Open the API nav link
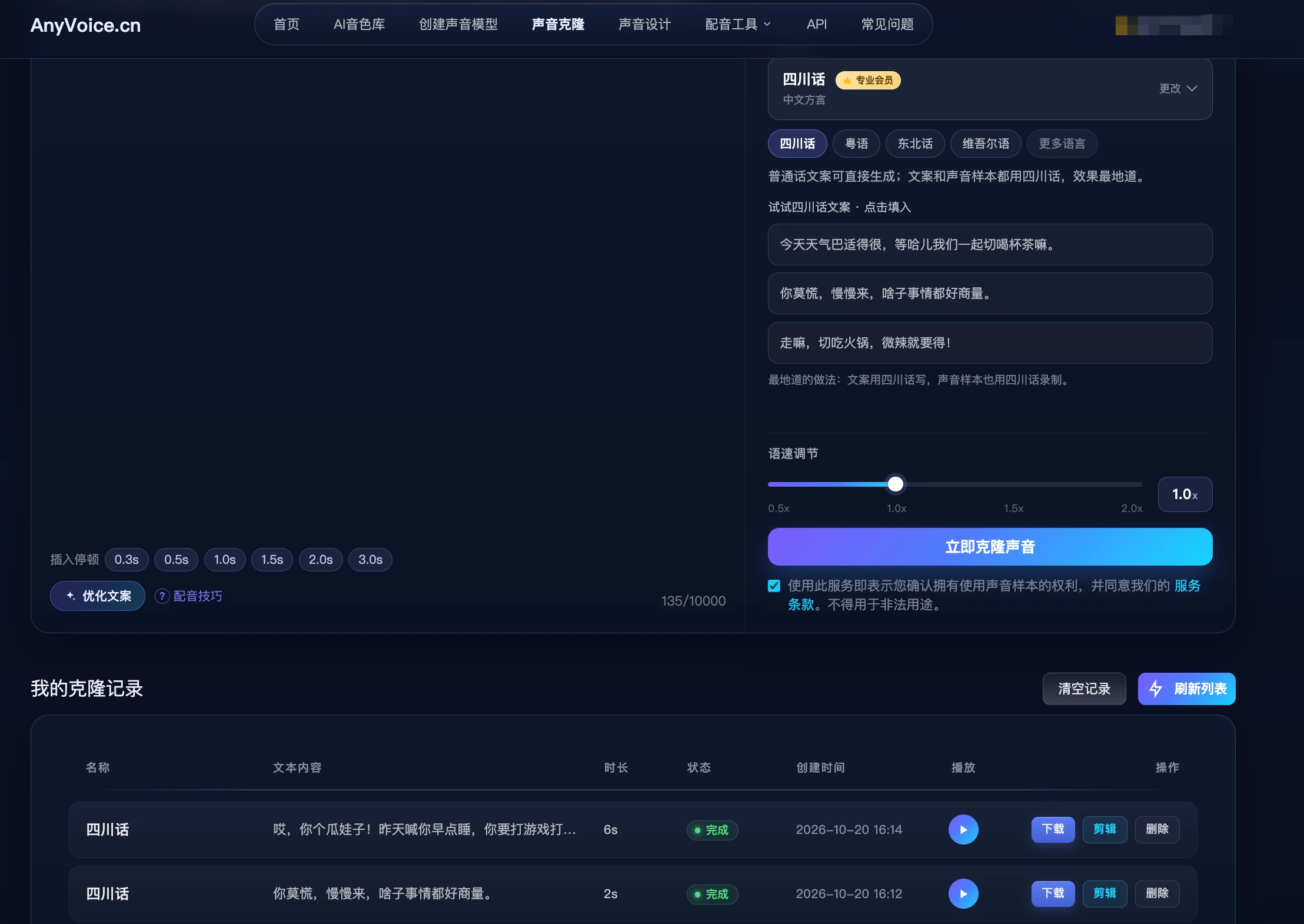The height and width of the screenshot is (924, 1304). click(816, 24)
